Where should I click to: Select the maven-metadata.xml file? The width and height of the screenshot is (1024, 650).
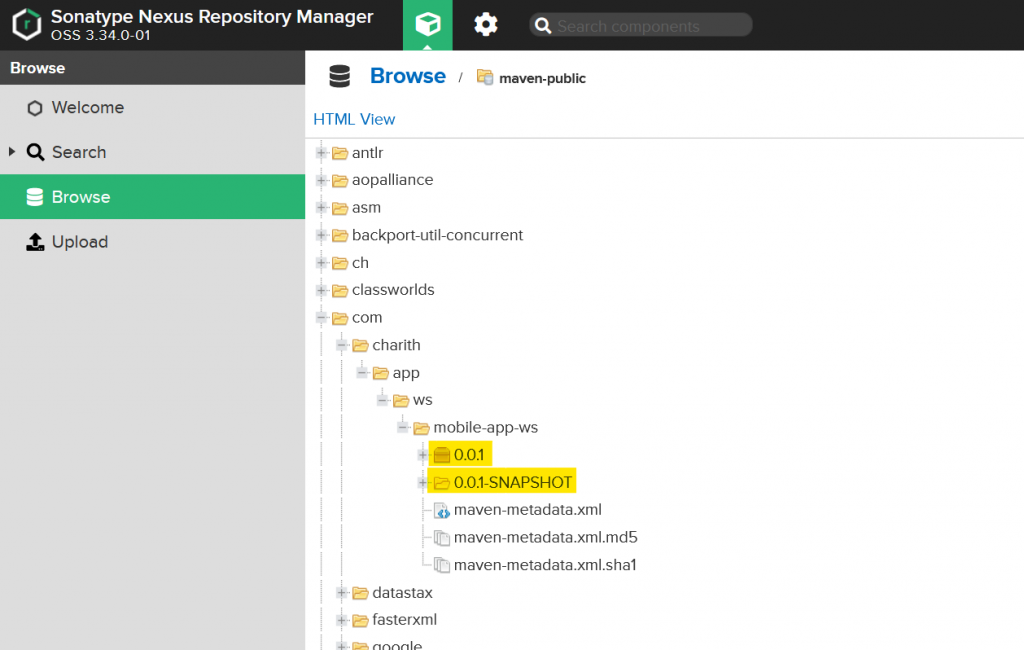[528, 510]
